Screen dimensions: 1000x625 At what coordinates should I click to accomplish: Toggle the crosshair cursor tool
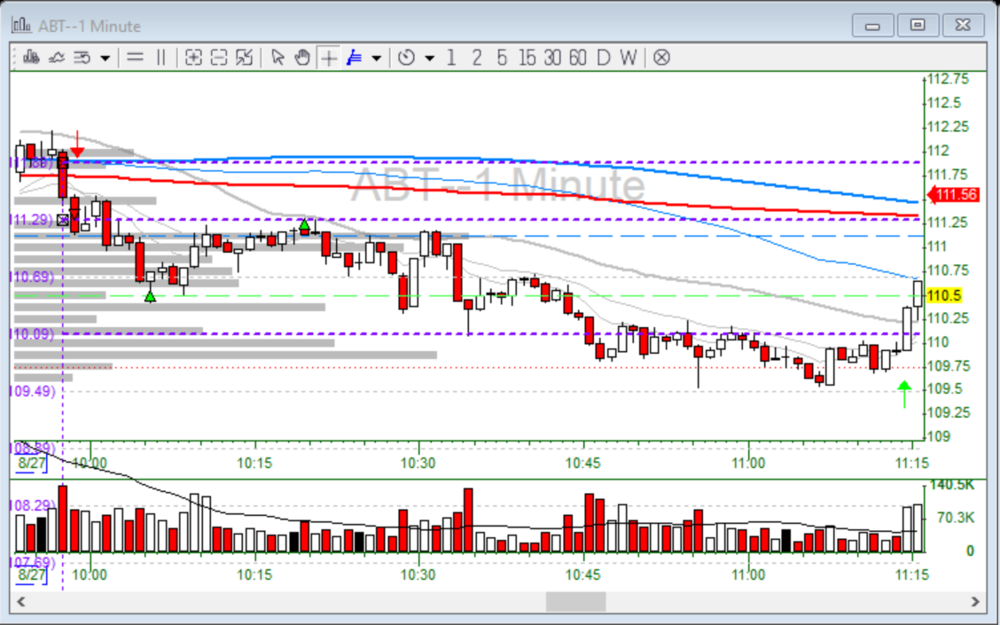[328, 57]
